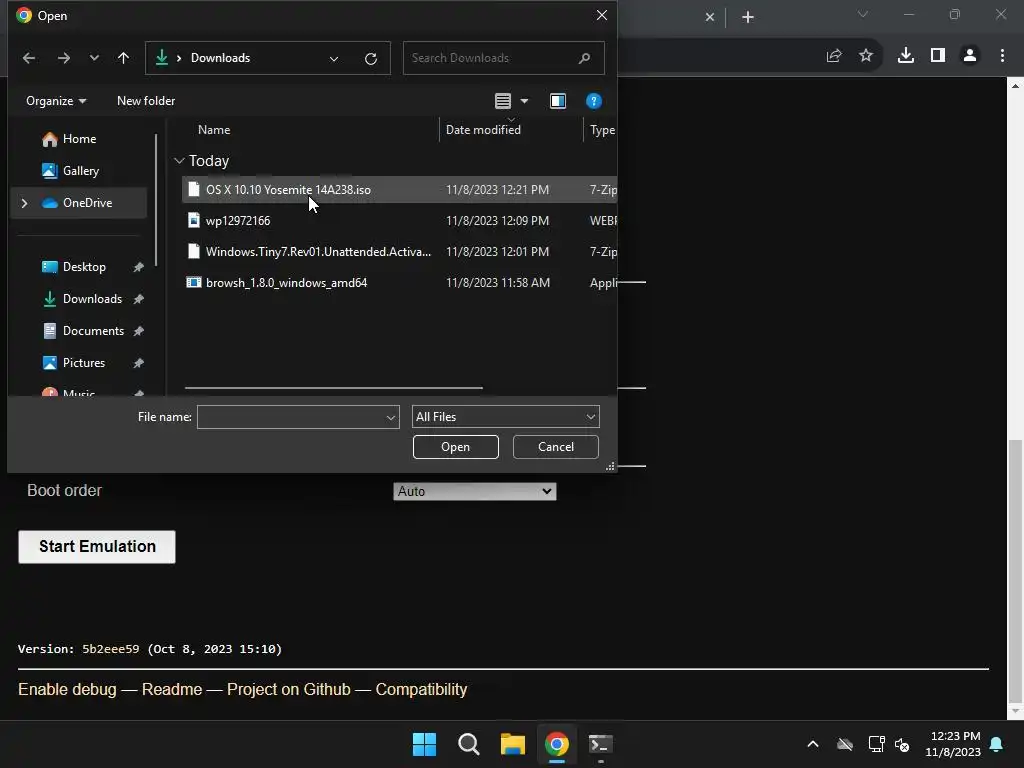The height and width of the screenshot is (768, 1024).
Task: Open taskbar Search
Action: [468, 744]
